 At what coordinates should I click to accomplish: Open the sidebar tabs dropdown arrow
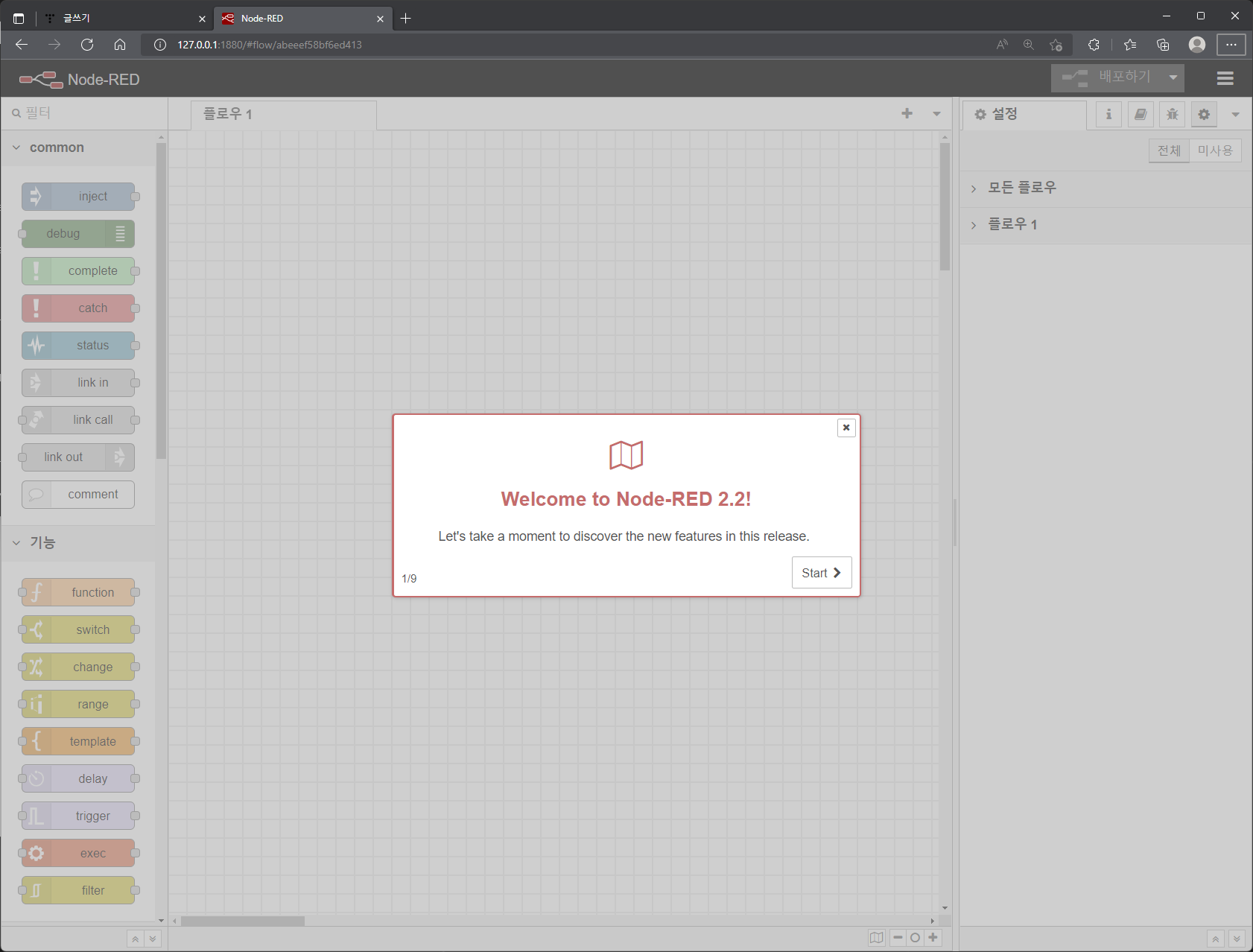pos(1235,114)
